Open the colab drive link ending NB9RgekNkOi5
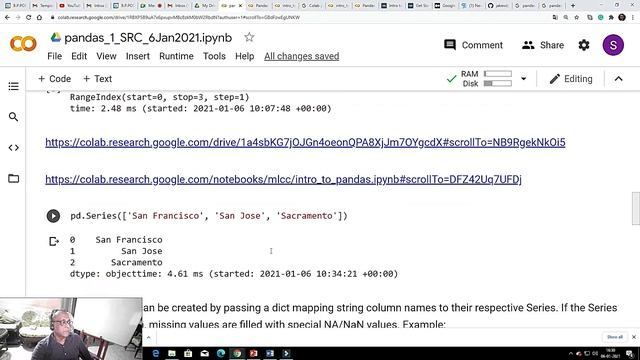 [x=305, y=142]
